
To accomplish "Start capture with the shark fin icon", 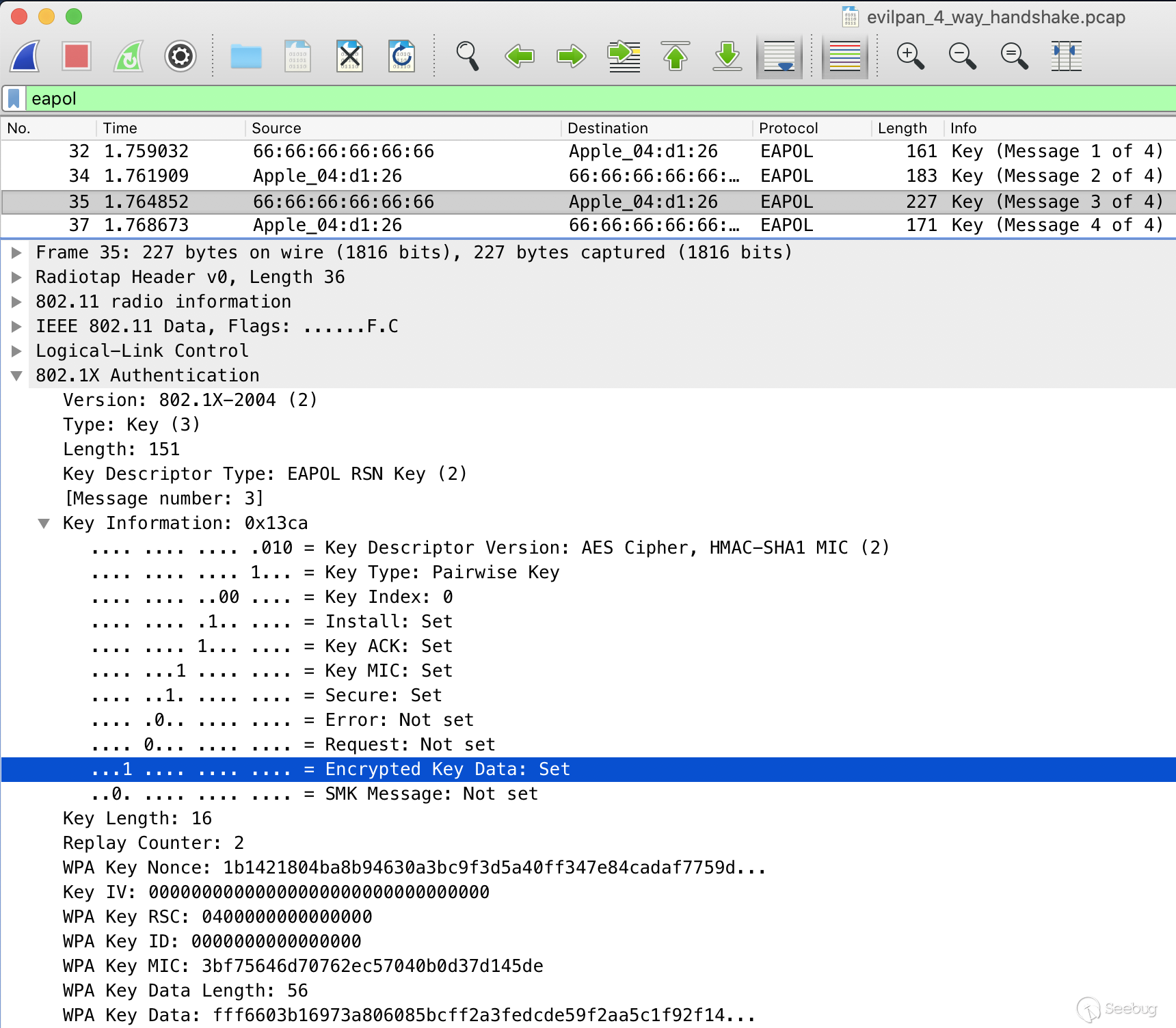I will click(x=25, y=56).
